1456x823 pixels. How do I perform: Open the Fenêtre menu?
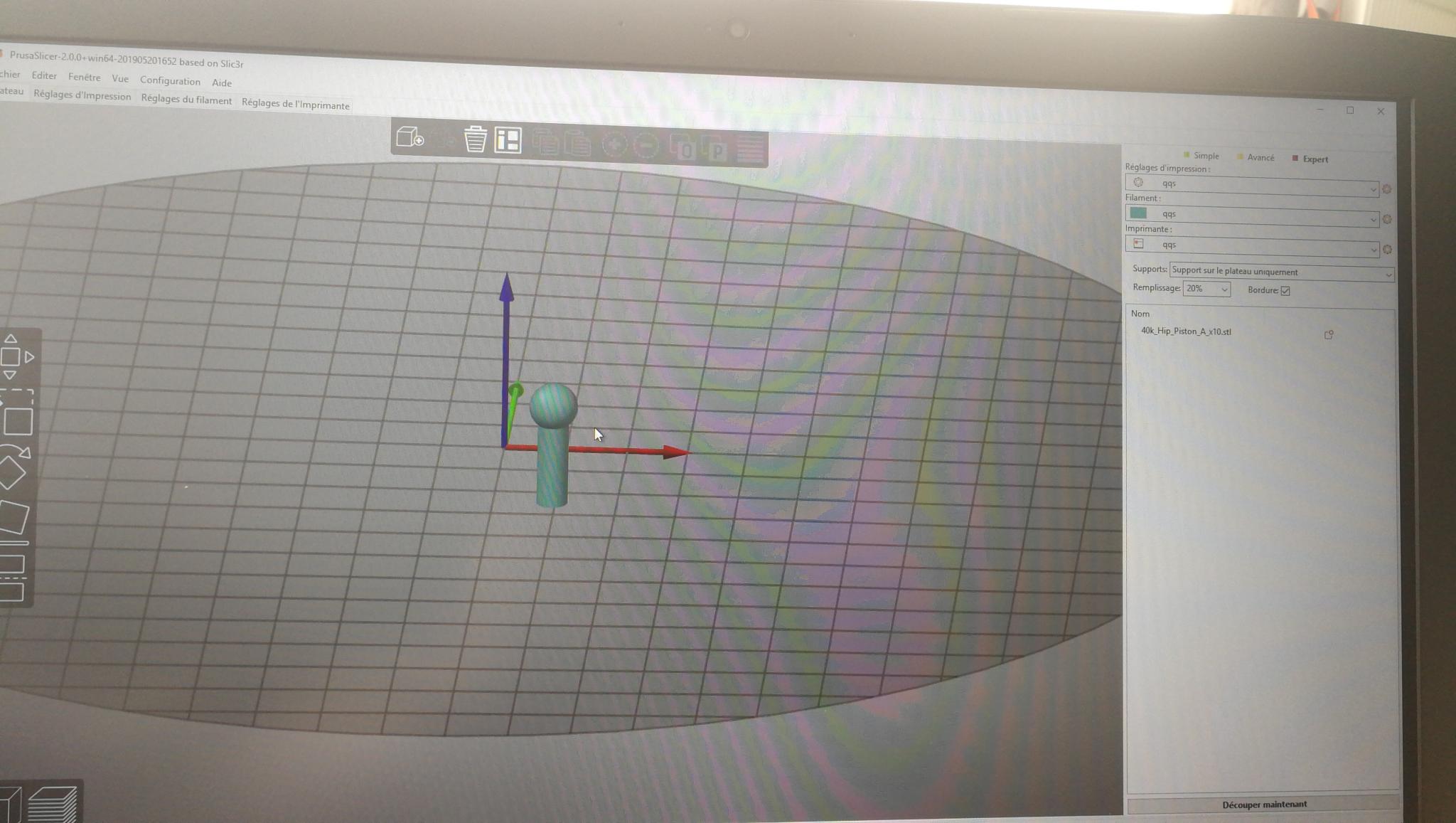click(x=84, y=77)
